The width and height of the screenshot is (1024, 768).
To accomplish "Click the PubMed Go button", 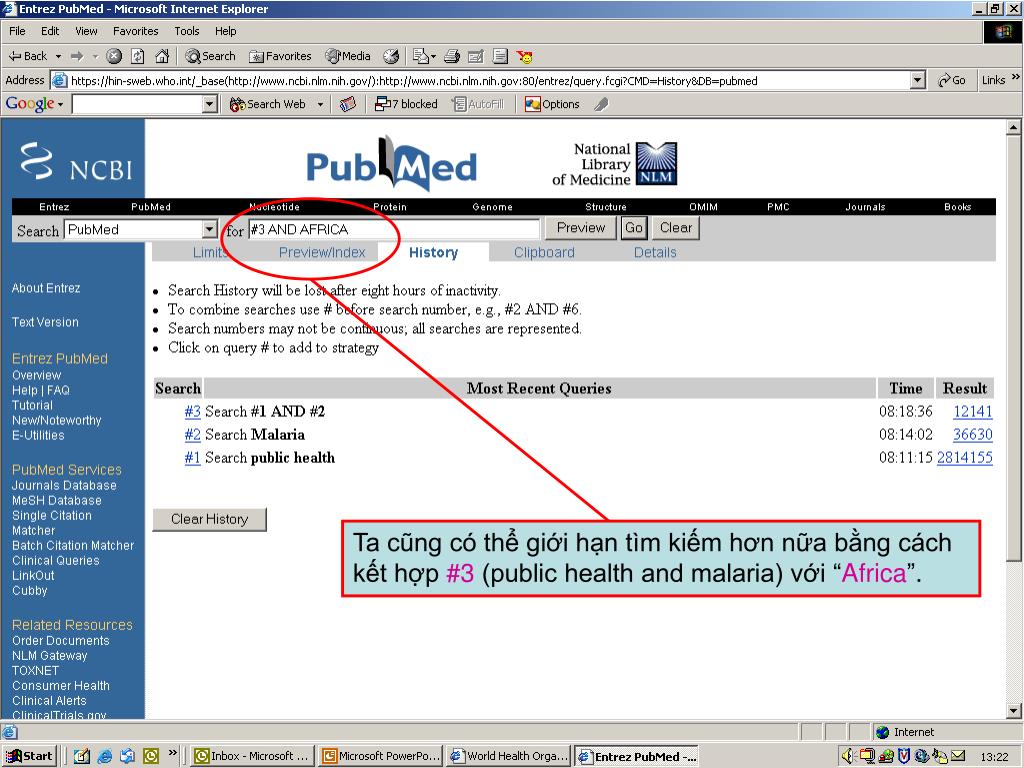I will tap(633, 228).
